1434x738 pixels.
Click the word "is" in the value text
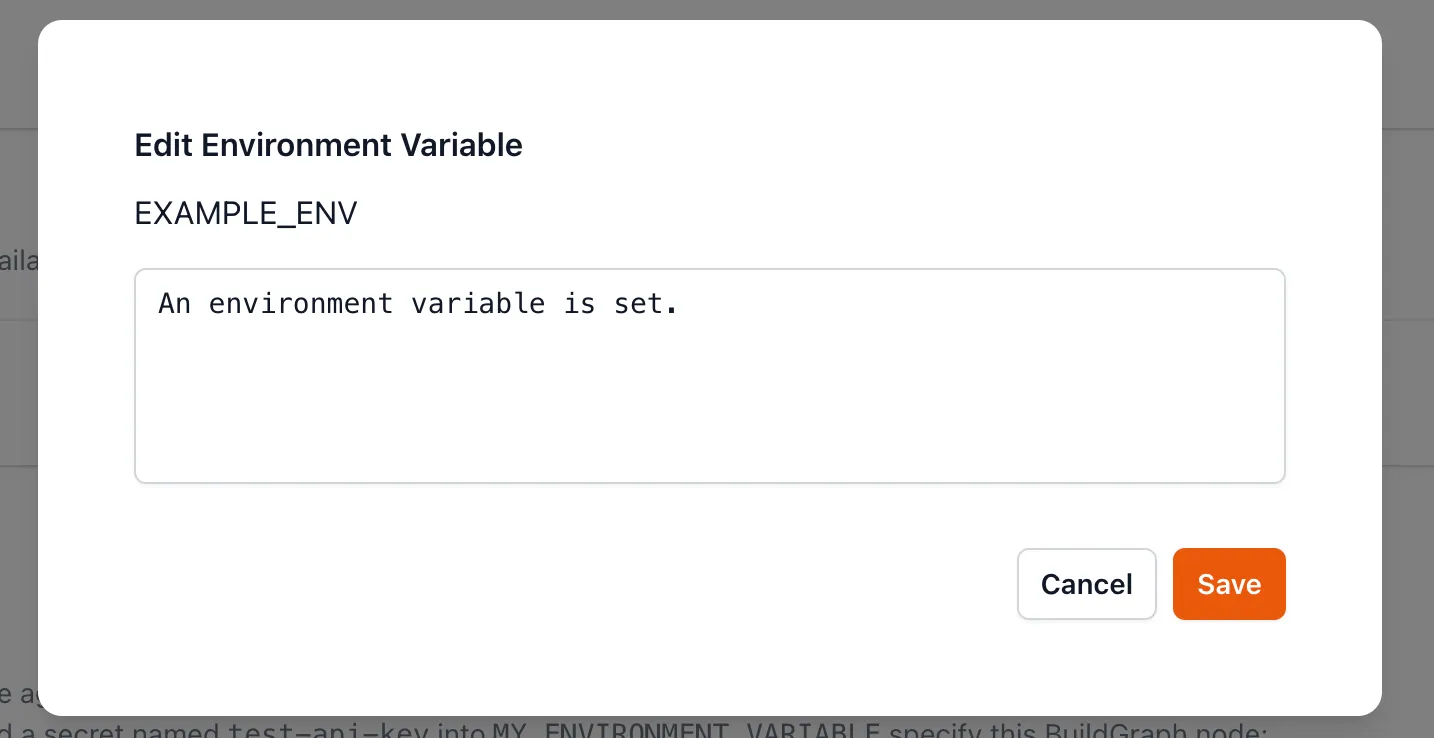tap(579, 304)
